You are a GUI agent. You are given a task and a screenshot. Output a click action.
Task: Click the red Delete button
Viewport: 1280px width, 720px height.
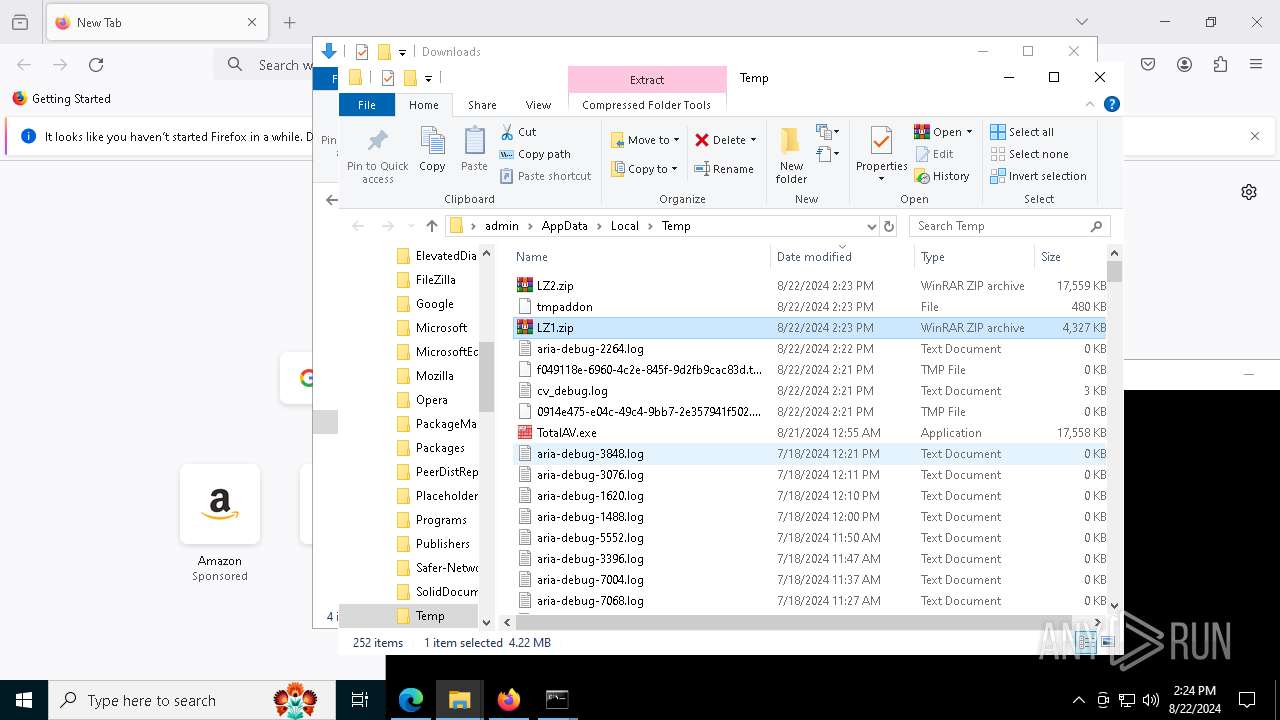[x=720, y=140]
